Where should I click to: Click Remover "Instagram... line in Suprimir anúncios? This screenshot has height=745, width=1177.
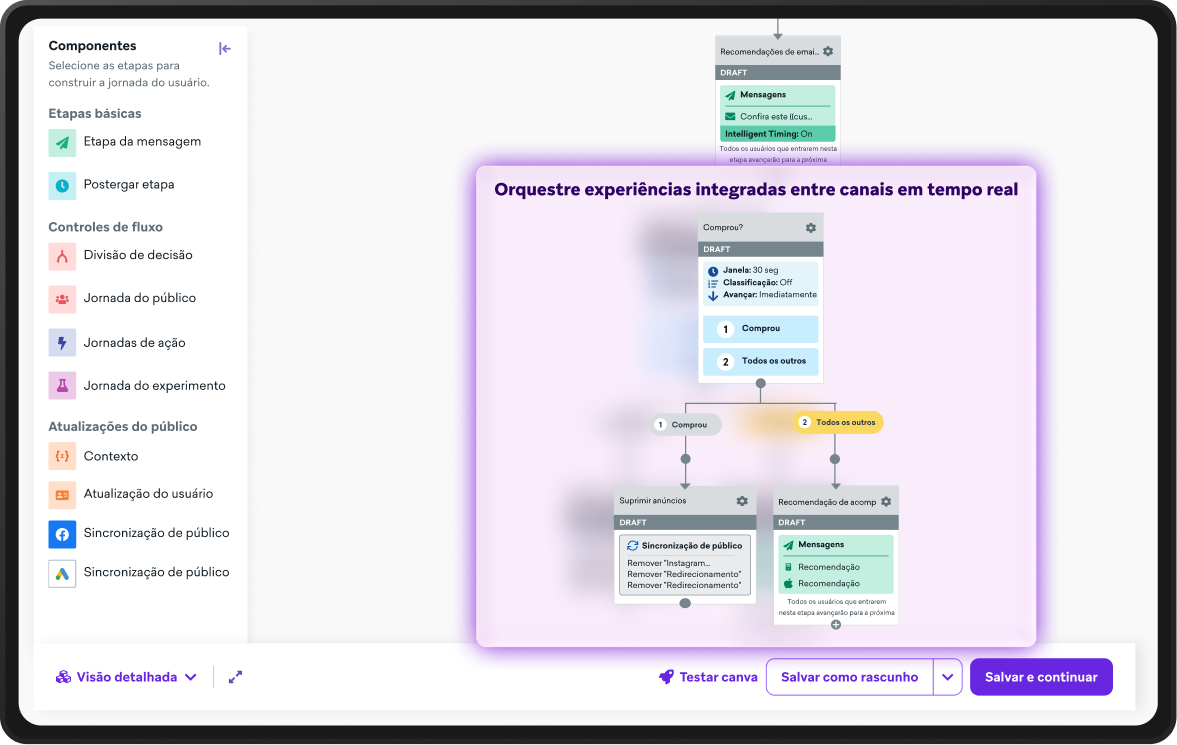click(x=669, y=563)
